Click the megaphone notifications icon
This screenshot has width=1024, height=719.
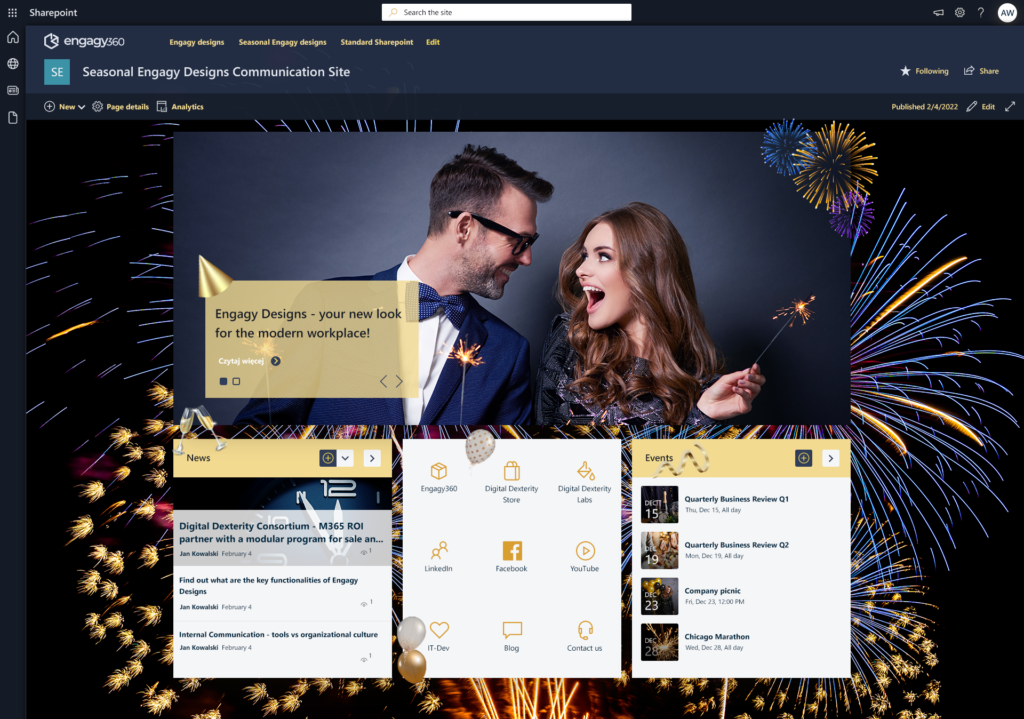[938, 12]
